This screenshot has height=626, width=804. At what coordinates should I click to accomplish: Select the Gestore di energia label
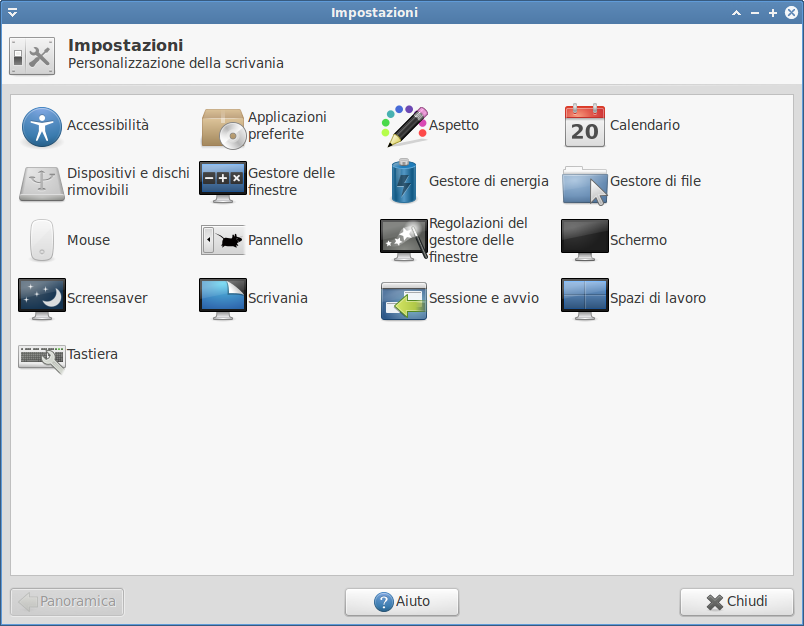[x=489, y=181]
